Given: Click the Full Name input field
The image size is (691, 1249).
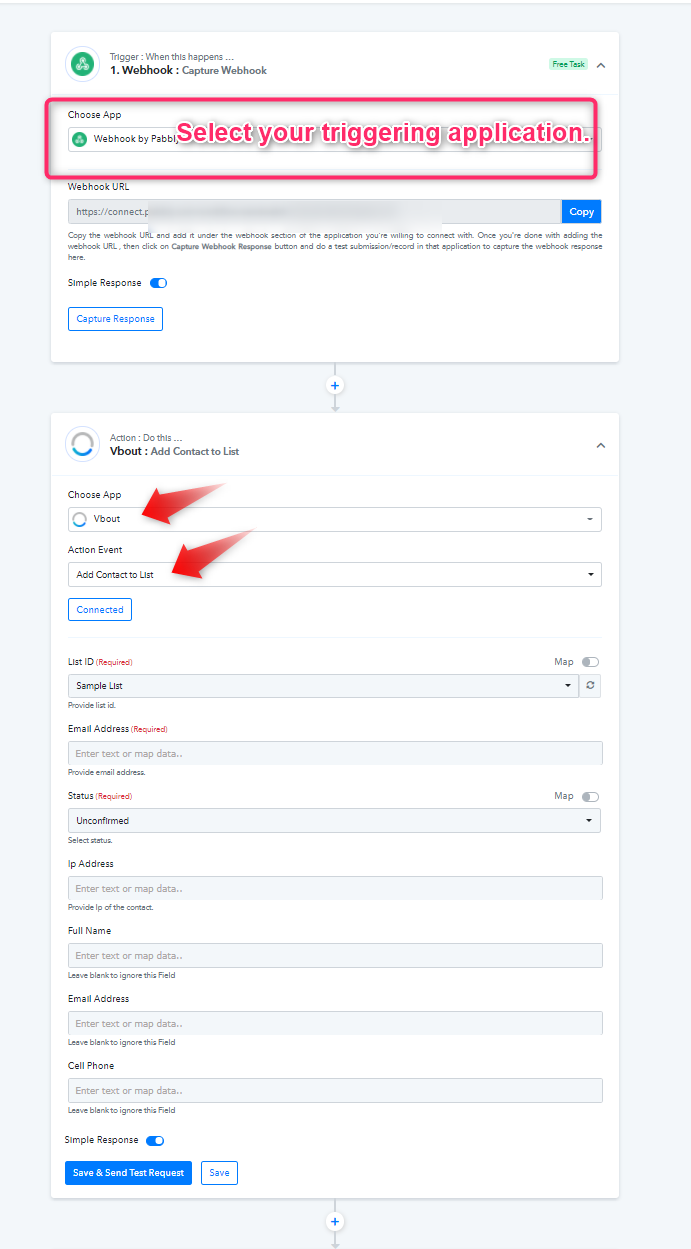Looking at the screenshot, I should (335, 955).
